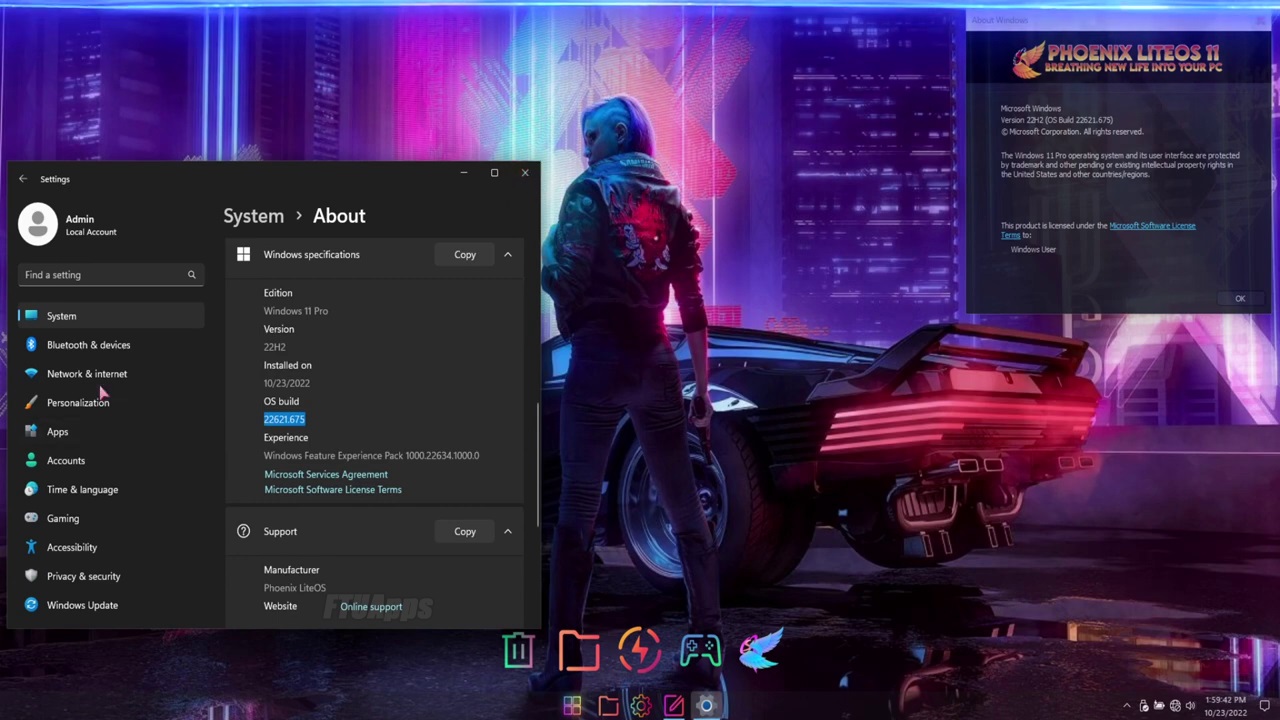The height and width of the screenshot is (720, 1280).
Task: Open Personalization settings
Action: point(110,403)
